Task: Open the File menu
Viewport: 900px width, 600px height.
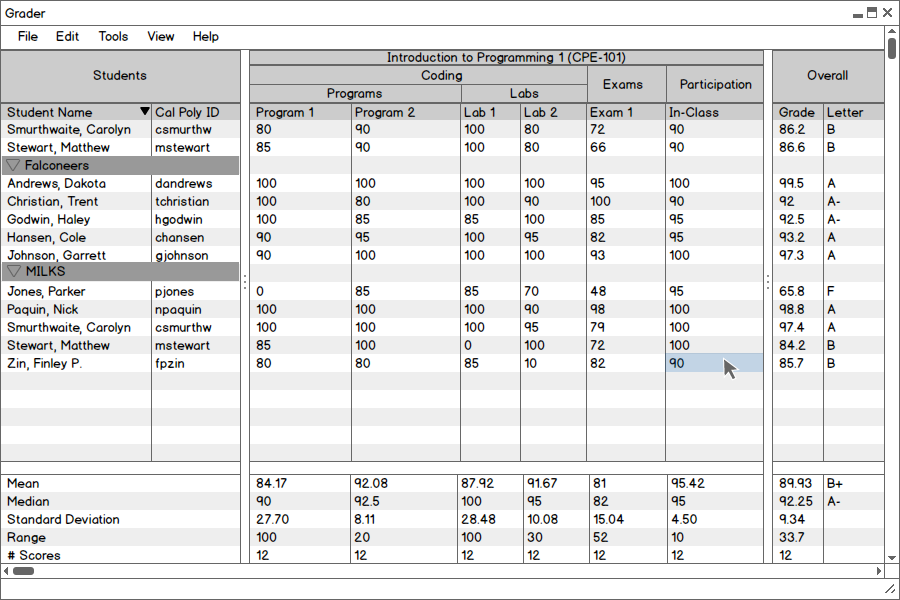Action: click(28, 37)
